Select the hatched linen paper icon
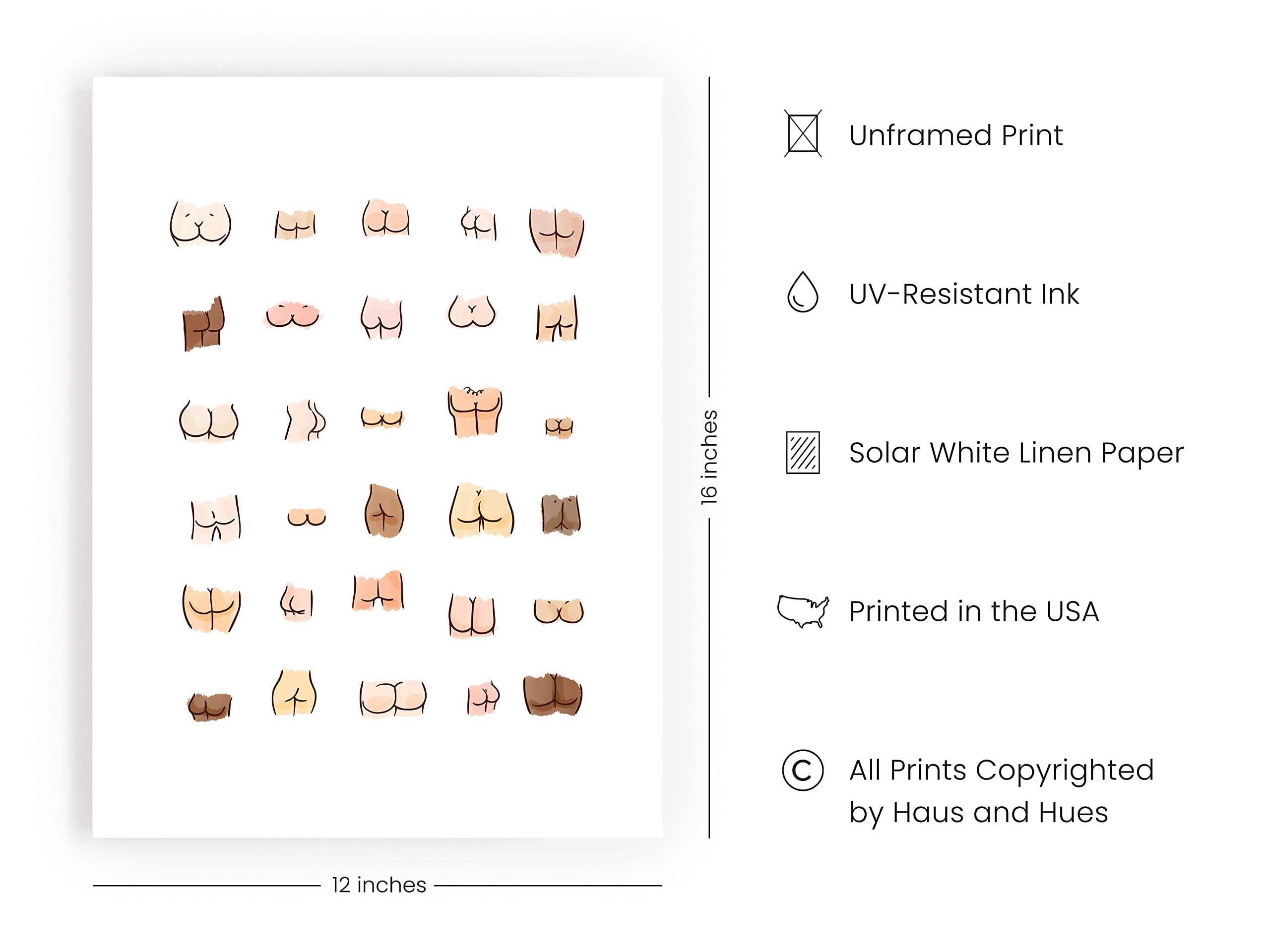The height and width of the screenshot is (952, 1270). tap(803, 452)
